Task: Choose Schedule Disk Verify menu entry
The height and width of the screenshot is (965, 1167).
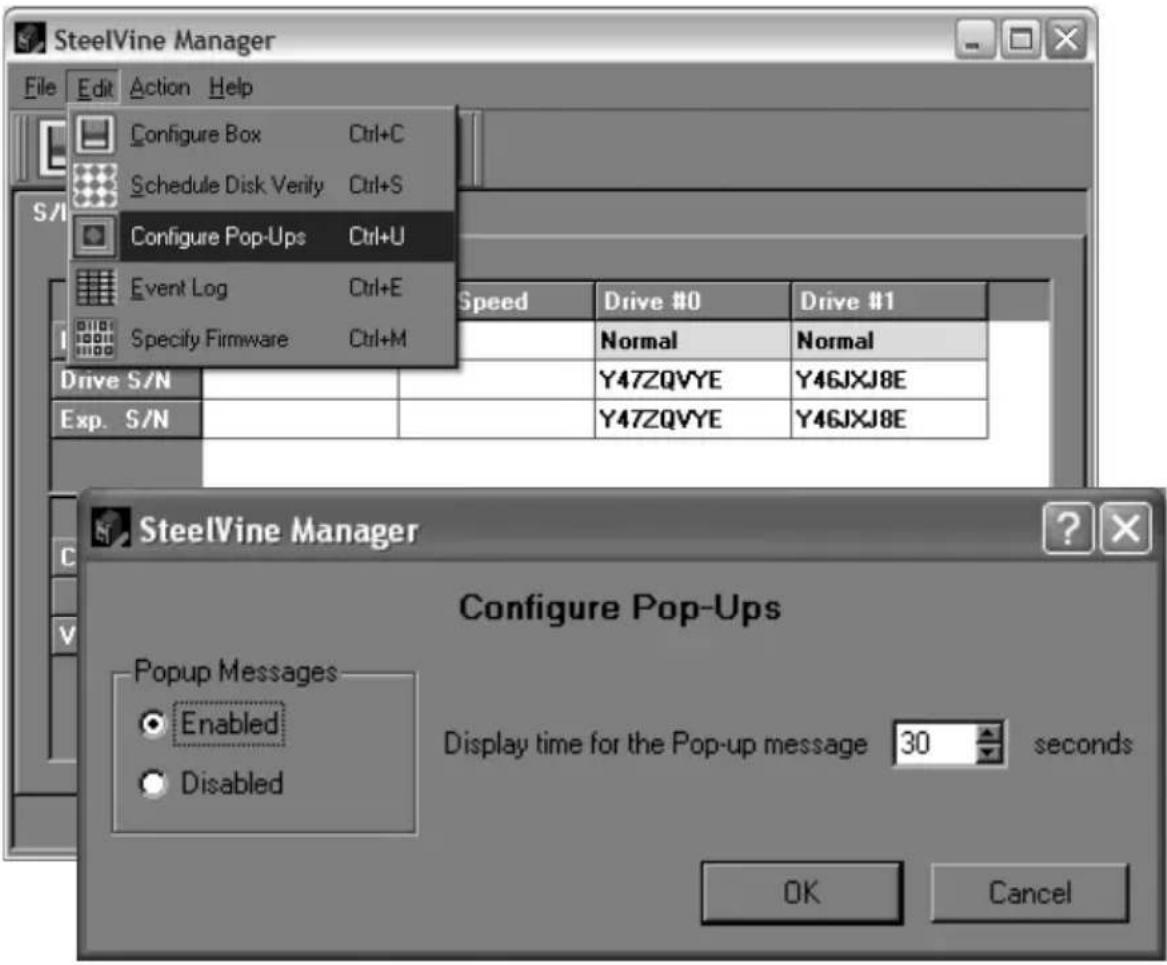Action: (262, 185)
